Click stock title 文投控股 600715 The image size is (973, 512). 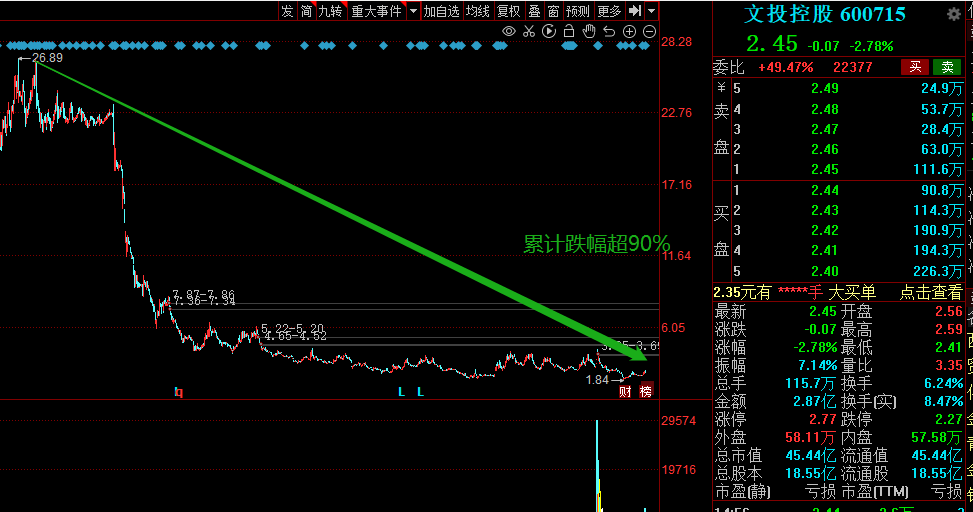click(825, 14)
